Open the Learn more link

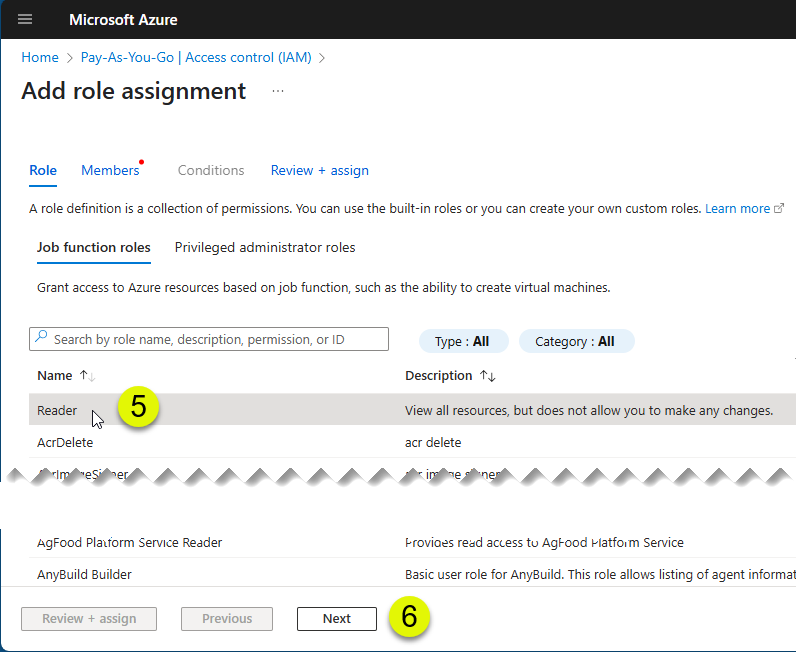pos(738,208)
